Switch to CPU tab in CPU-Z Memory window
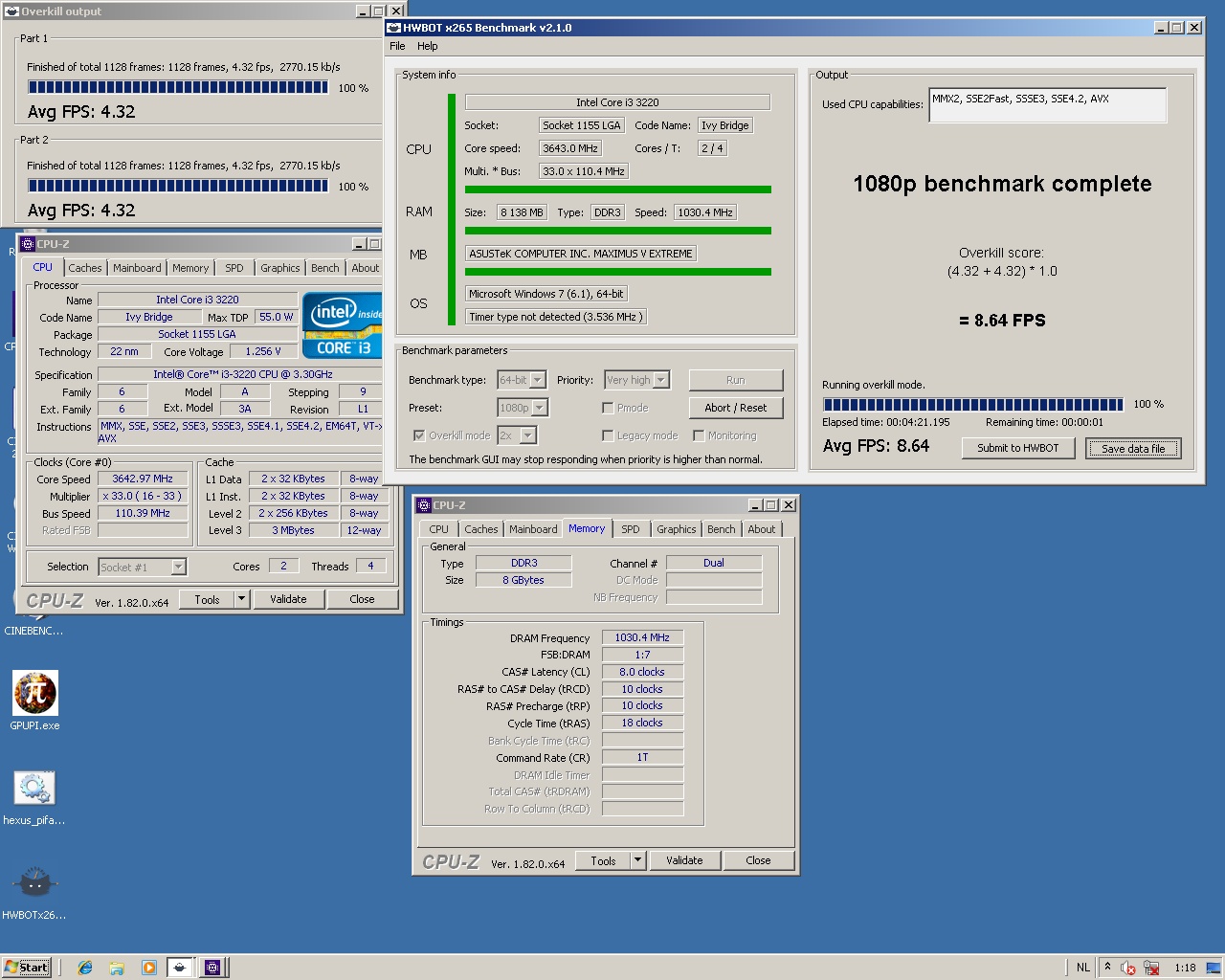The image size is (1225, 980). tap(439, 529)
